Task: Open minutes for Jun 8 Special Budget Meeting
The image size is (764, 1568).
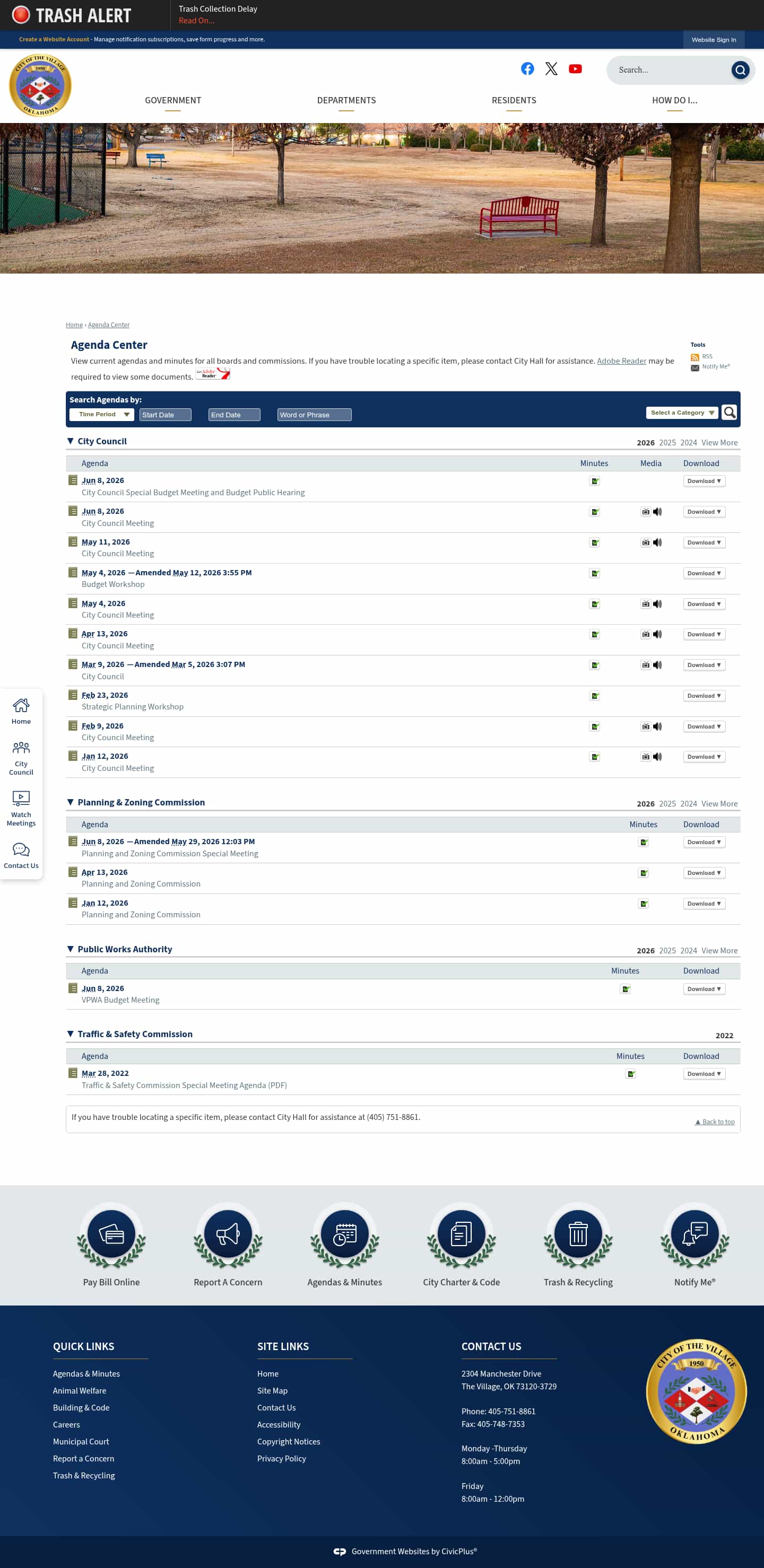Action: coord(595,481)
